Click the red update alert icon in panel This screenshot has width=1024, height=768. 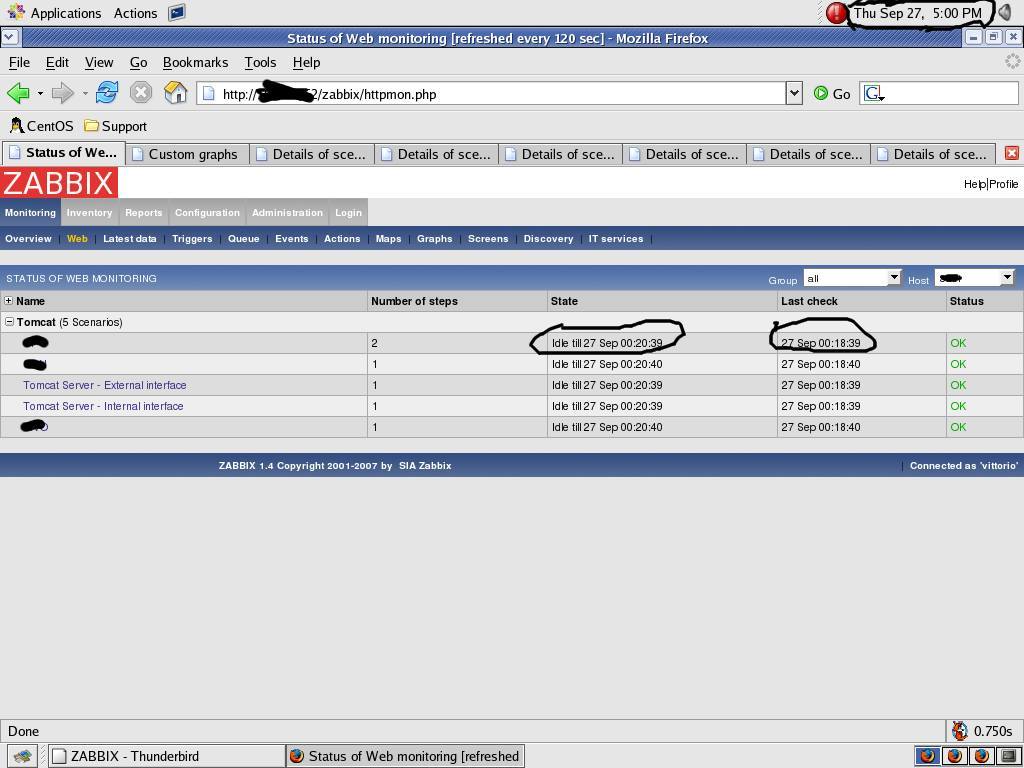[x=836, y=13]
